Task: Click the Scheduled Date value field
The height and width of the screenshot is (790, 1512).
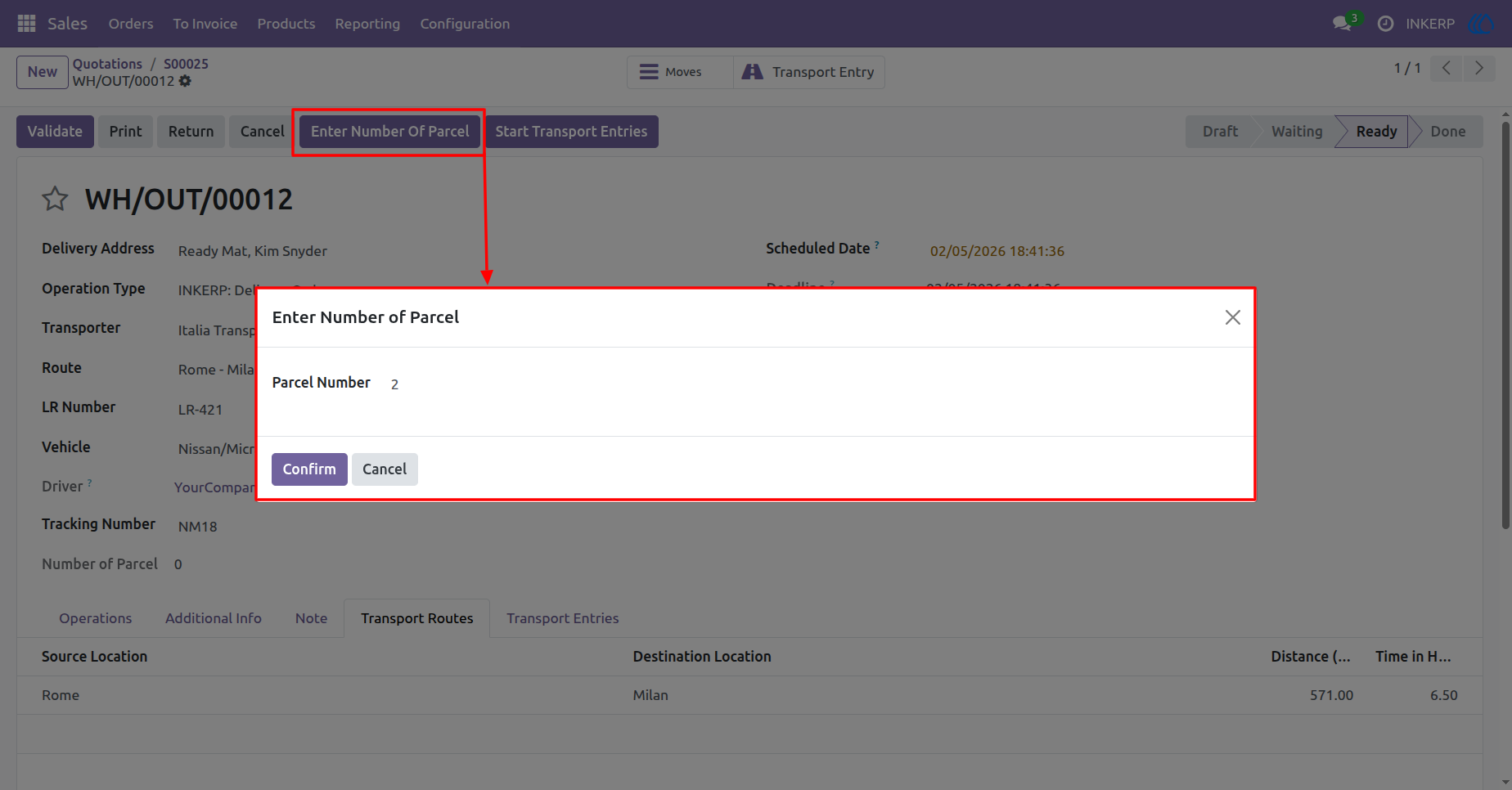Action: [x=997, y=251]
